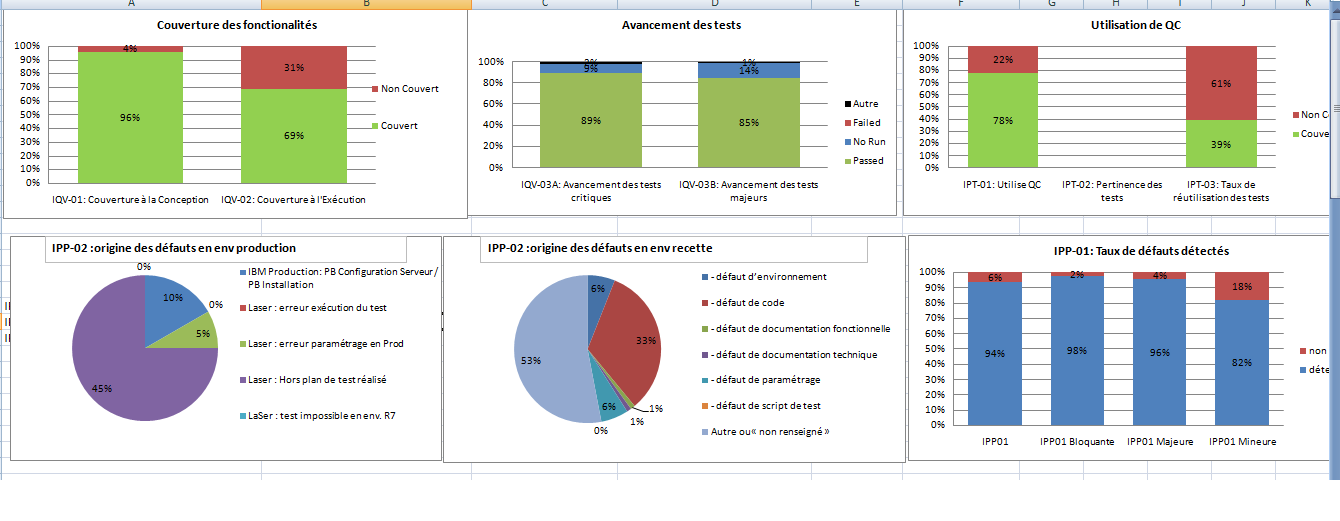Click 'Non Couvert' legend swatch in Couverture chart
This screenshot has height=521, width=1340.
pos(376,89)
